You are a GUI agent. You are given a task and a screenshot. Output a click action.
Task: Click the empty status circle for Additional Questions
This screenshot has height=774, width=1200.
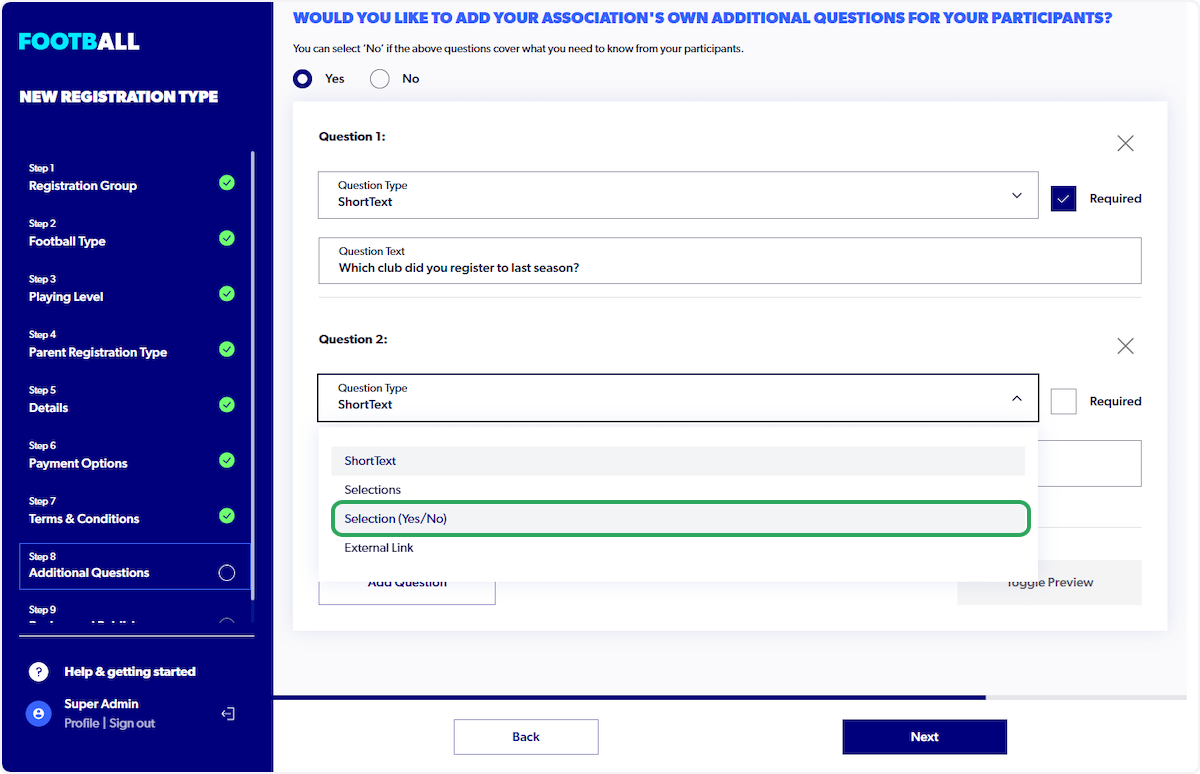point(227,573)
